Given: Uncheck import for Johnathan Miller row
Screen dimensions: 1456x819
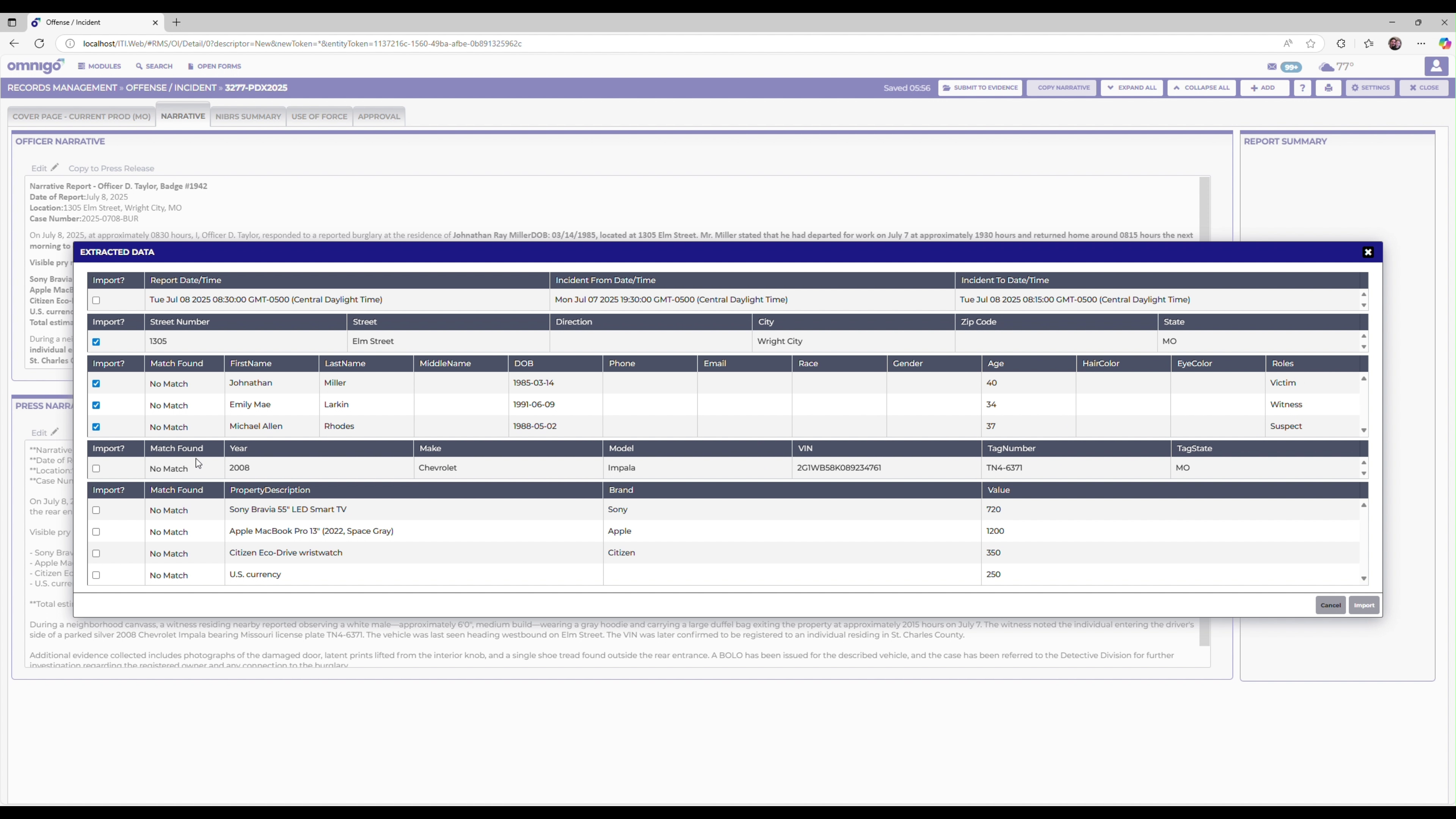Looking at the screenshot, I should tap(96, 383).
